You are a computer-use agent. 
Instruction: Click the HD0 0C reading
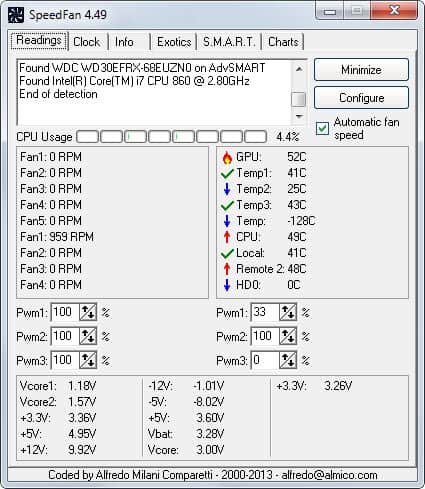pyautogui.click(x=268, y=285)
